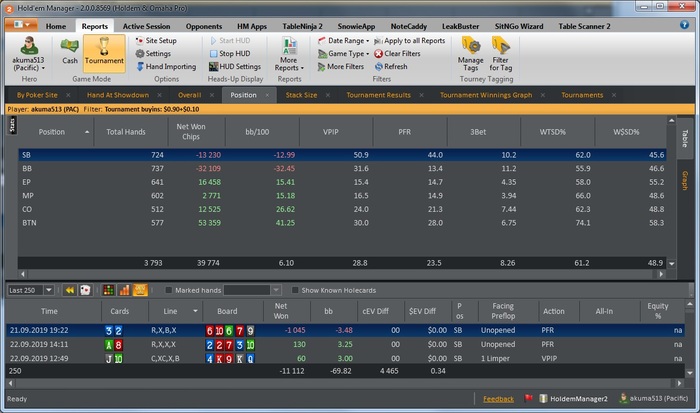The height and width of the screenshot is (413, 700).
Task: Open the help icon in ribbon corner
Action: [684, 25]
